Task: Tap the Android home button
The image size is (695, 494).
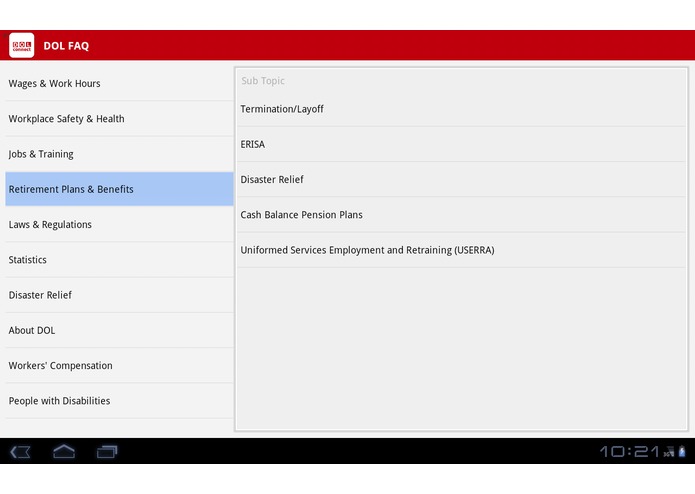Action: click(x=64, y=451)
